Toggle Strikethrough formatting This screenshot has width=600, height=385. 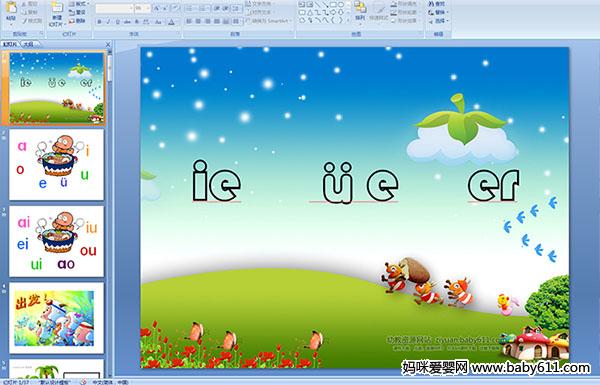point(127,22)
